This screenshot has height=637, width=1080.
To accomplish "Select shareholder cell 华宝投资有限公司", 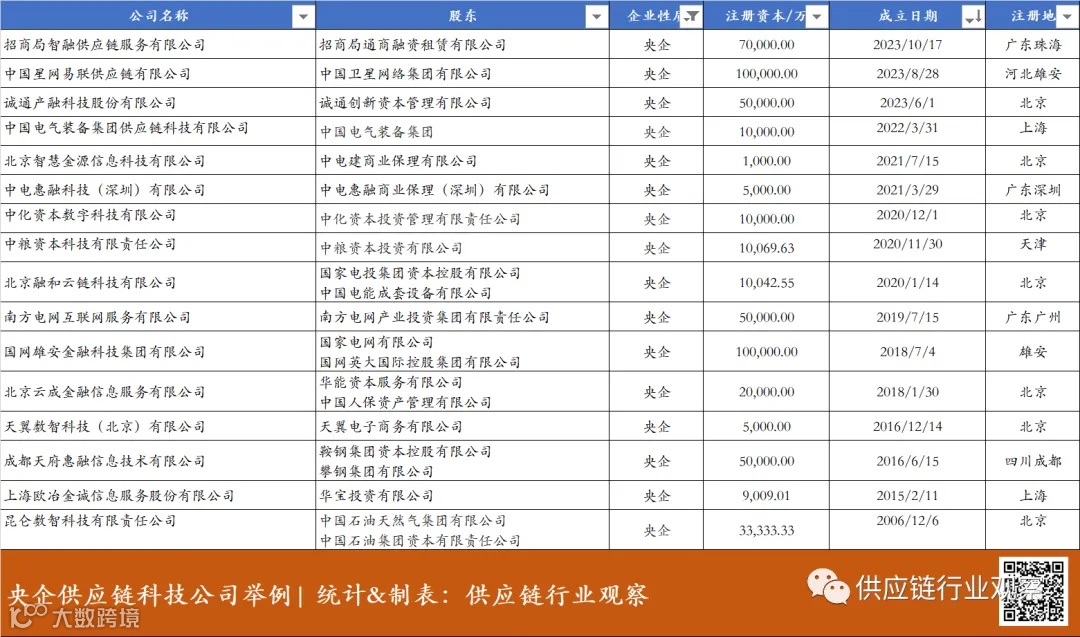I will [x=463, y=496].
